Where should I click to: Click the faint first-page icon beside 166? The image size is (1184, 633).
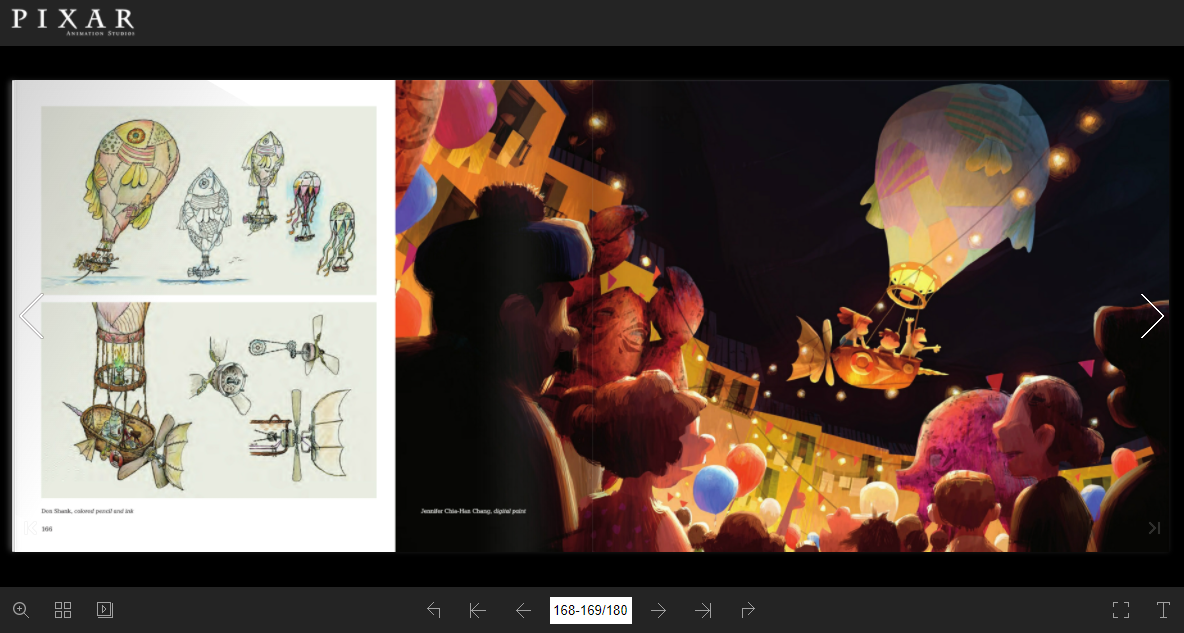(x=30, y=528)
